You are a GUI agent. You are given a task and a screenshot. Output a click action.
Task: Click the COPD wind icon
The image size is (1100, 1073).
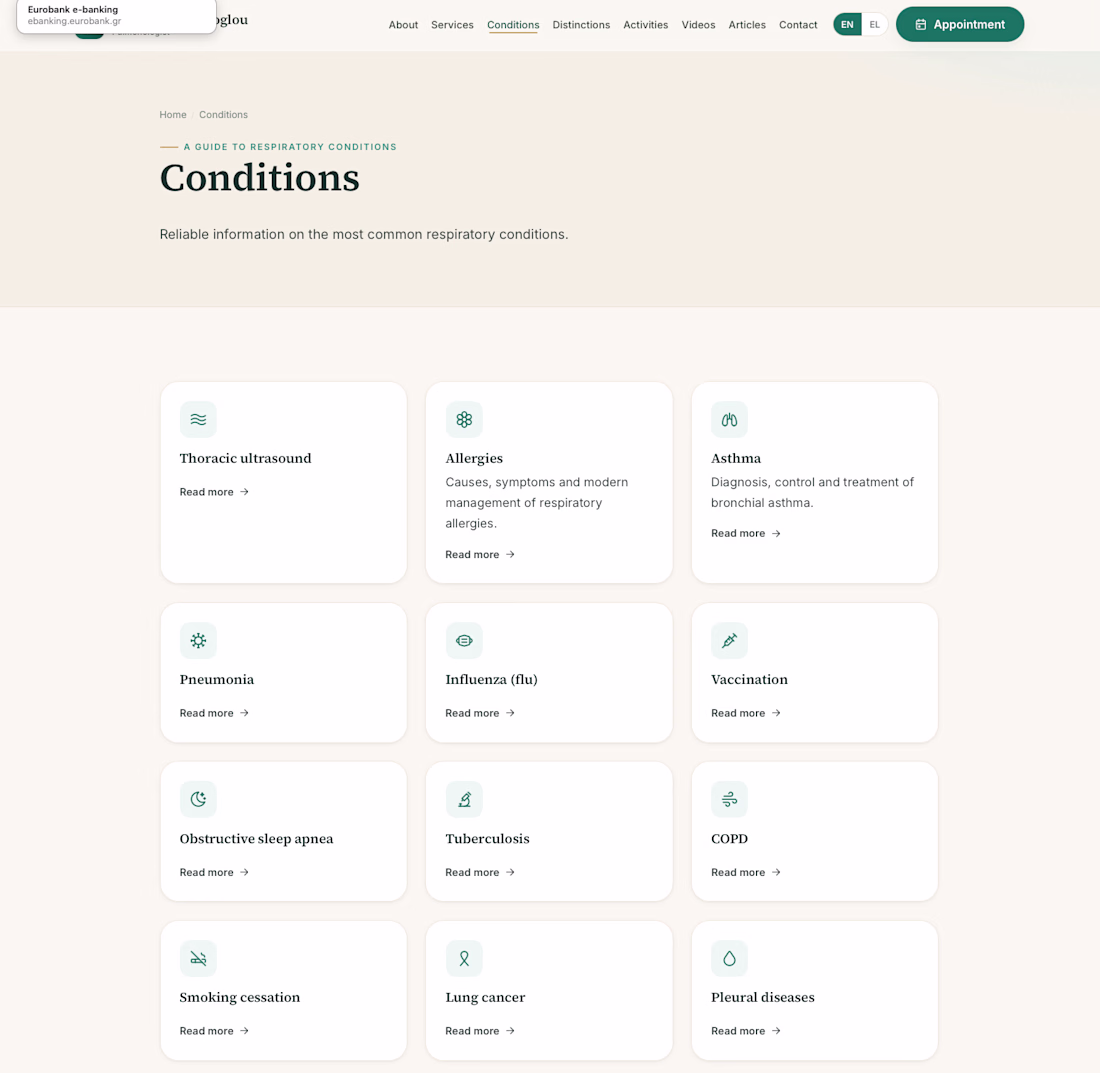click(x=729, y=799)
